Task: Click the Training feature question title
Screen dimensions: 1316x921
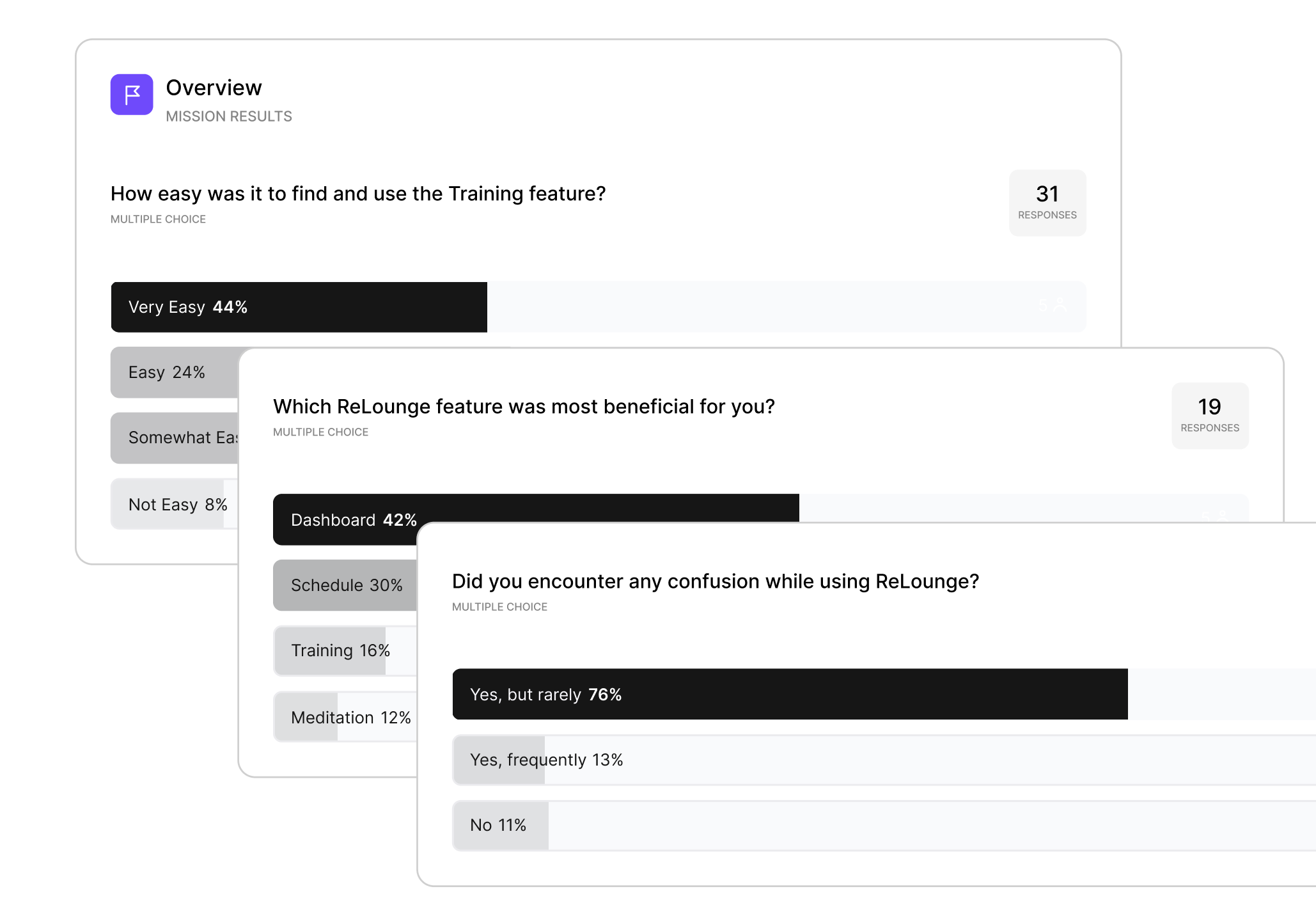Action: point(358,194)
